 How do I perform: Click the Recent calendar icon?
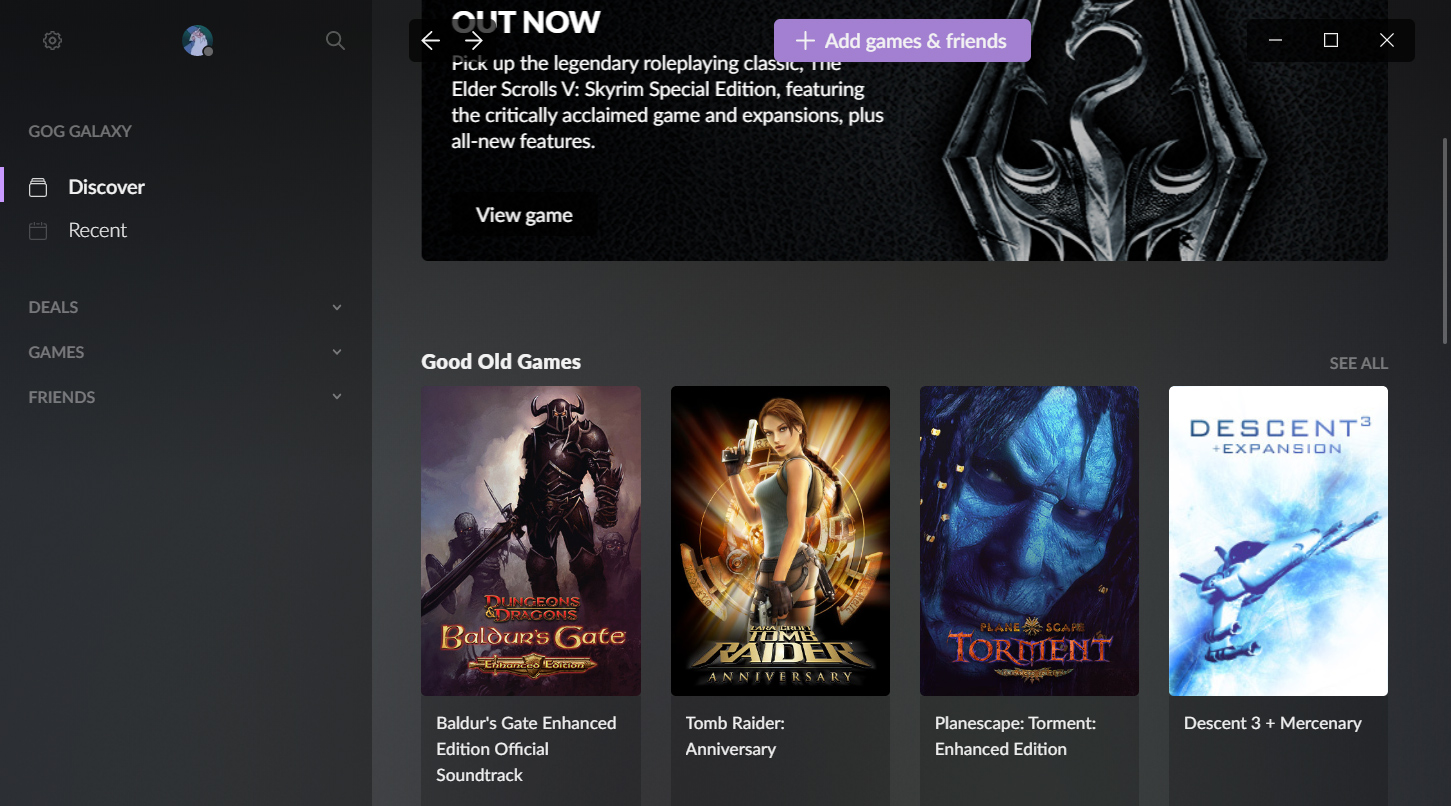pyautogui.click(x=38, y=231)
